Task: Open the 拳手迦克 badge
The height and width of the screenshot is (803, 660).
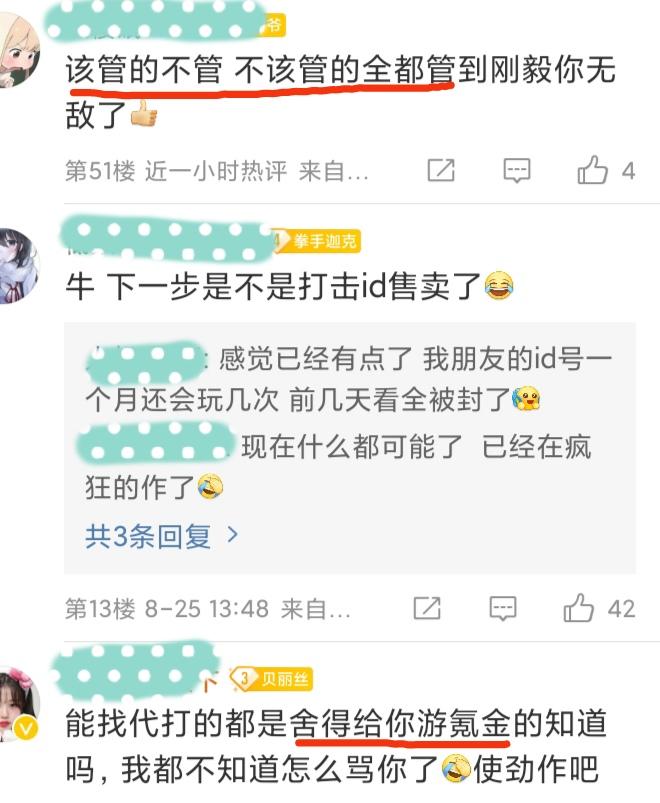Action: click(x=317, y=241)
